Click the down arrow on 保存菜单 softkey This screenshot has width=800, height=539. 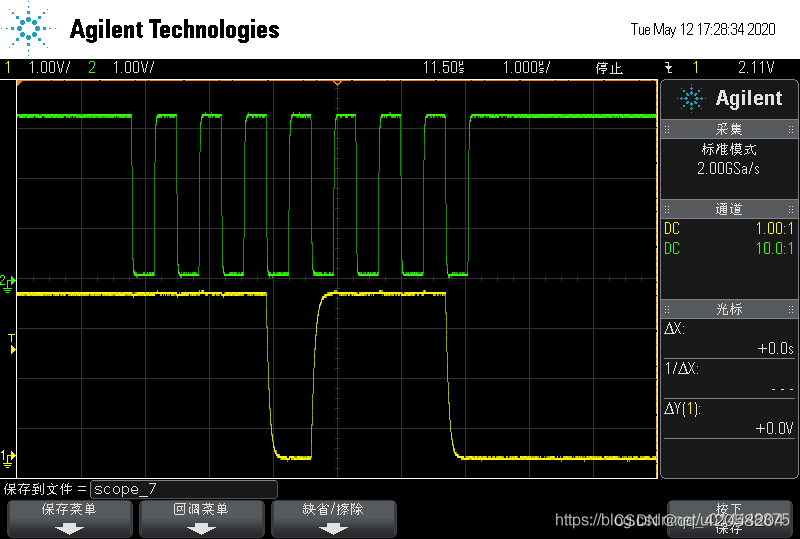pyautogui.click(x=69, y=529)
